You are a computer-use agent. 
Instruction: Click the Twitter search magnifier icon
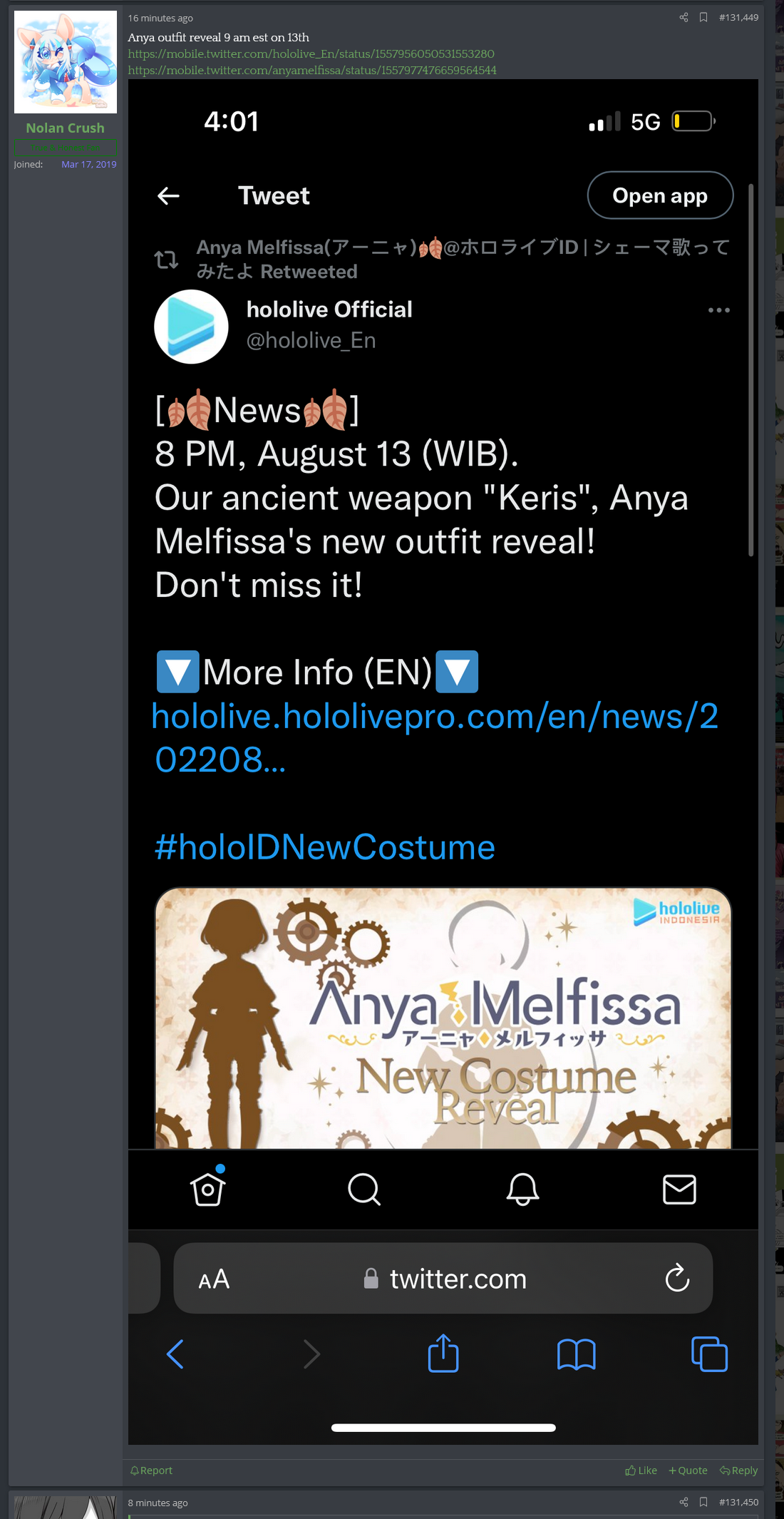364,1189
